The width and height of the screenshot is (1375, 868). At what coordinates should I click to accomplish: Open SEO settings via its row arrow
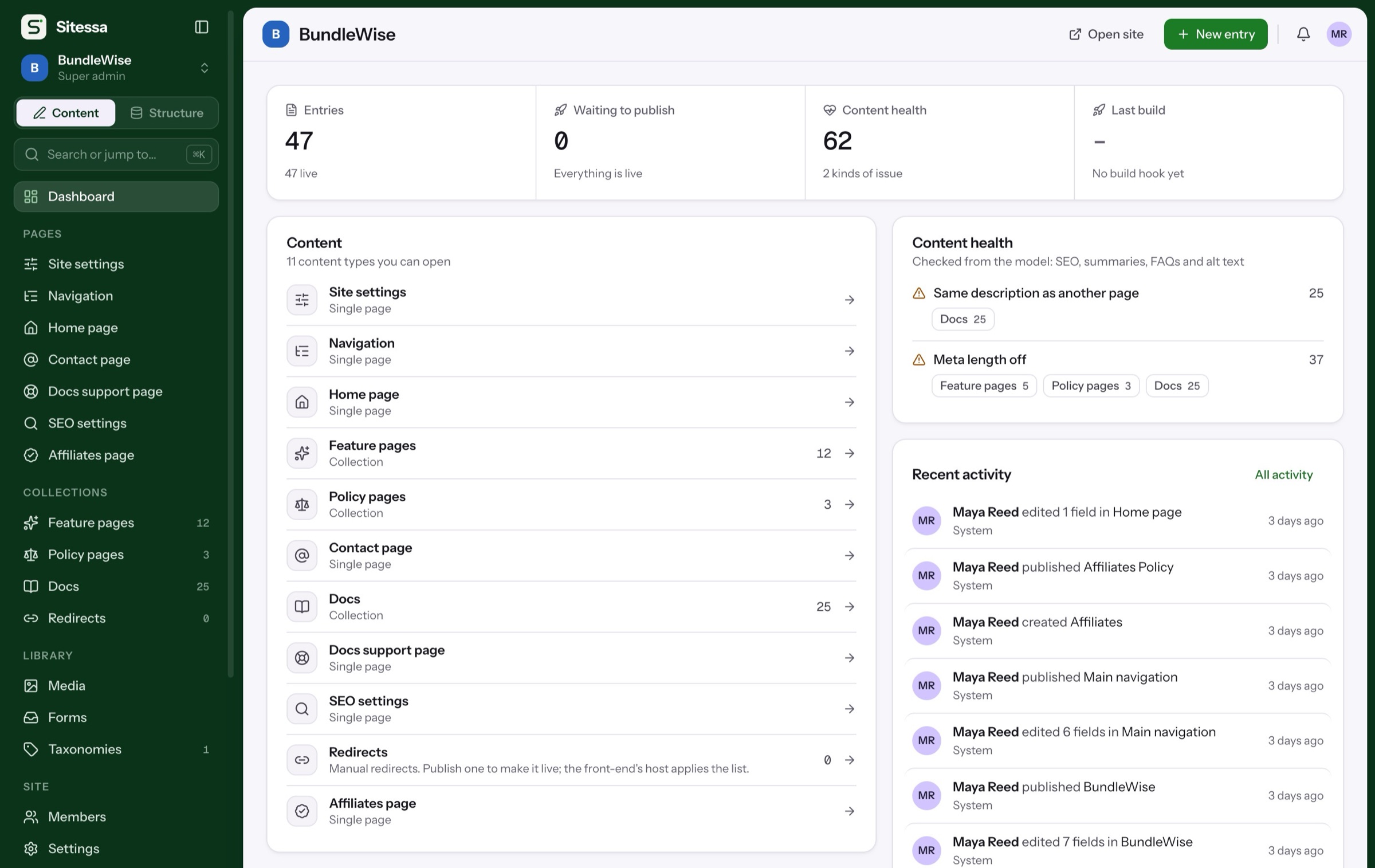tap(850, 709)
